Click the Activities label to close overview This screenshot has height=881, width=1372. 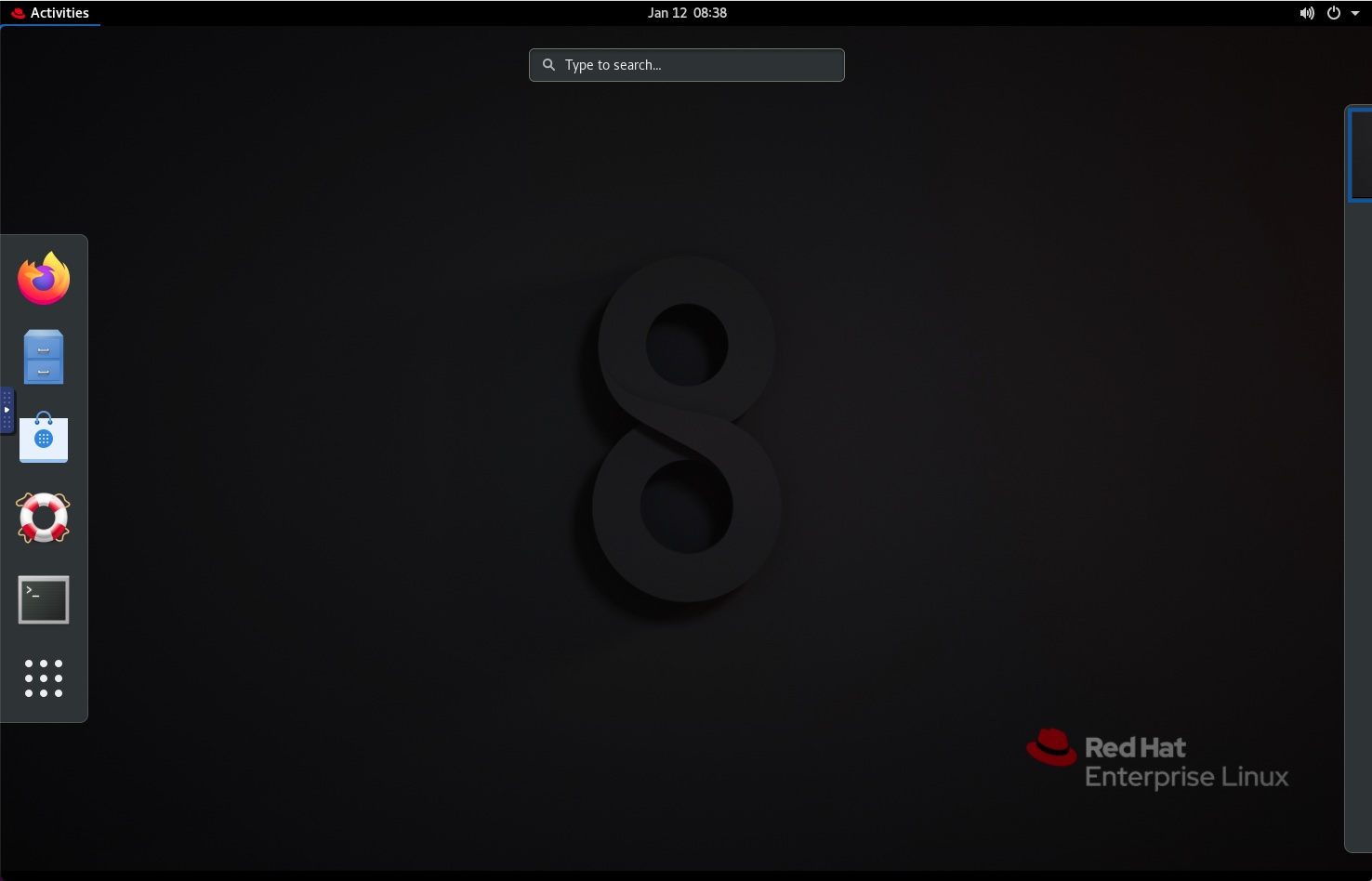[59, 13]
